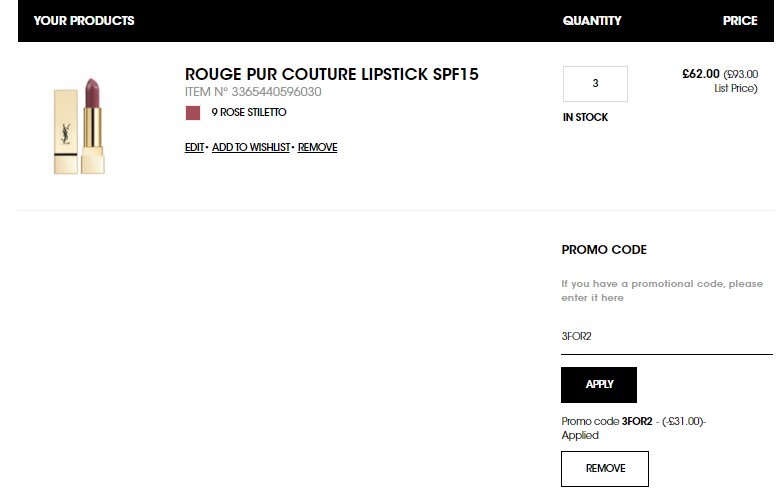Click the promo code applied confirmation message
784x494 pixels.
pos(634,428)
